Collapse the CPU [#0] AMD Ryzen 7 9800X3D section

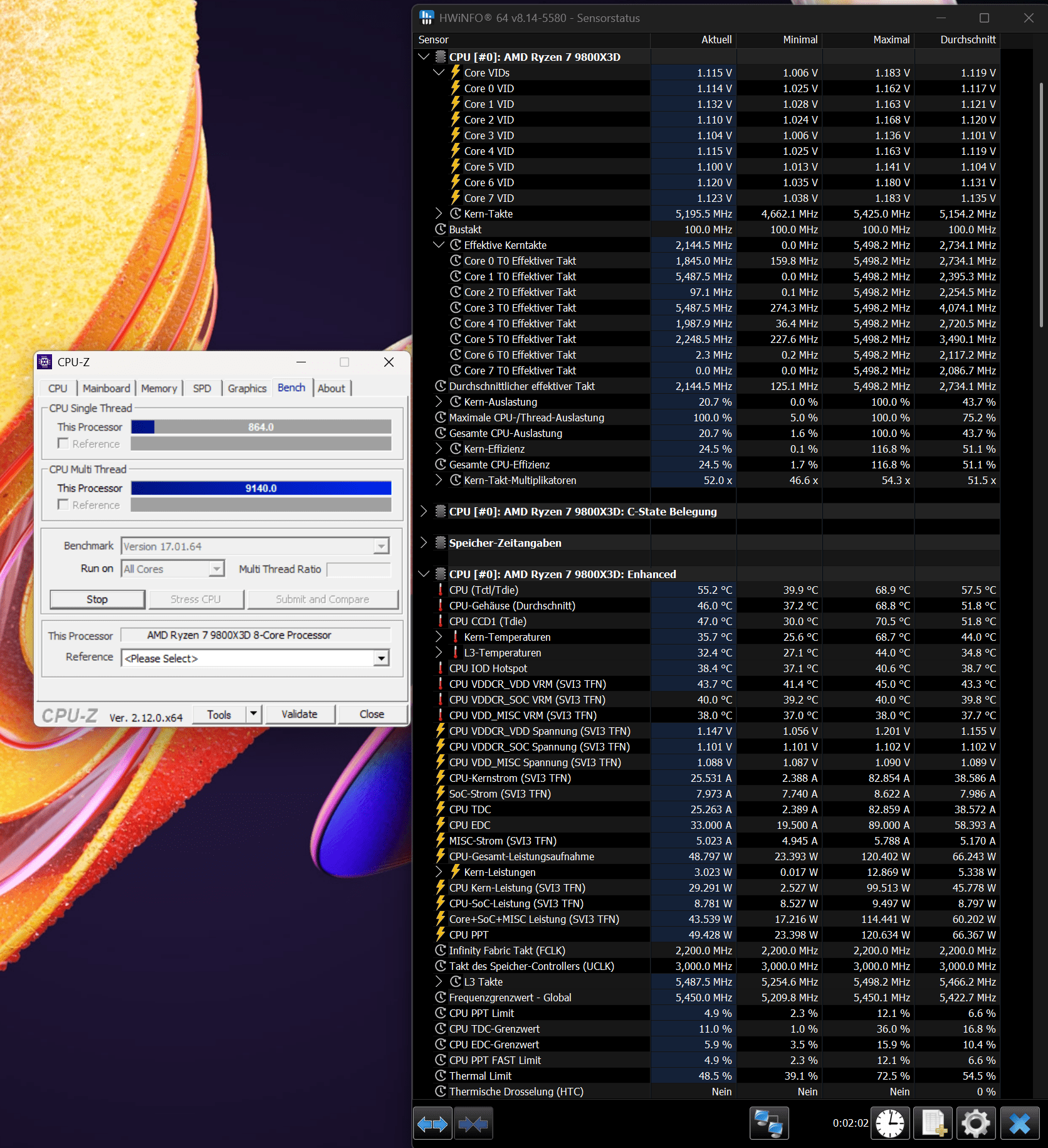point(424,57)
